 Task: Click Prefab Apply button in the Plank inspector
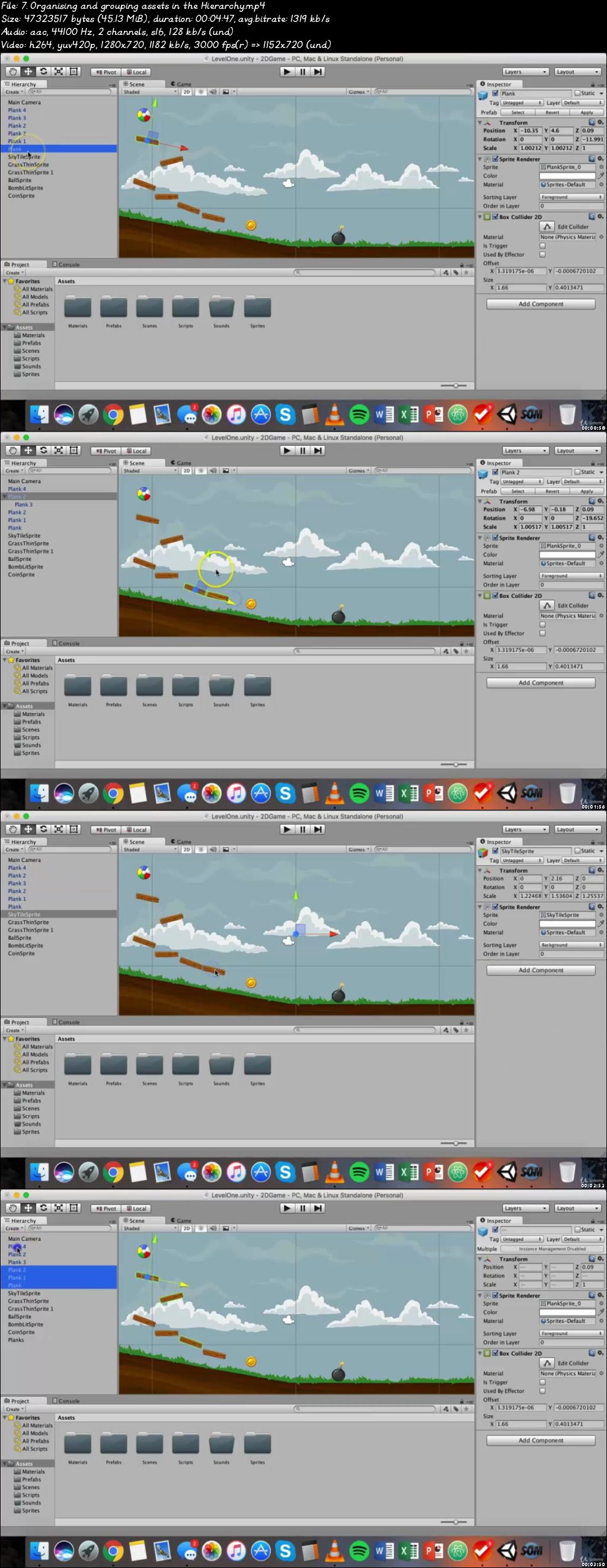pos(586,113)
